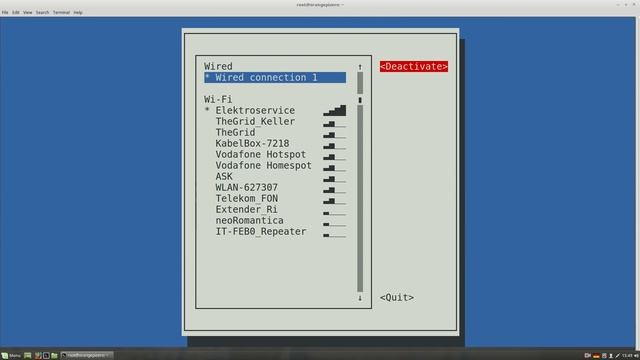Open the file manager folder icon in the panel
The width and height of the screenshot is (640, 360).
click(54, 356)
